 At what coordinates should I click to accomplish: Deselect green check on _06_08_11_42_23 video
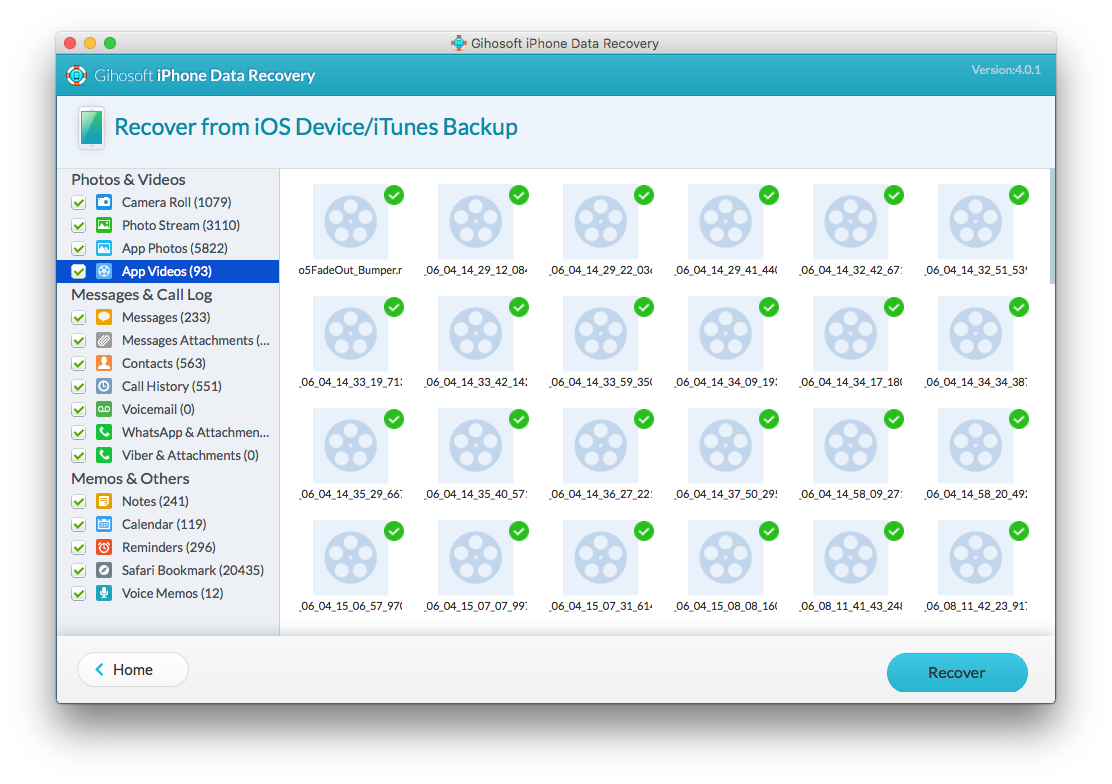pyautogui.click(x=1019, y=531)
